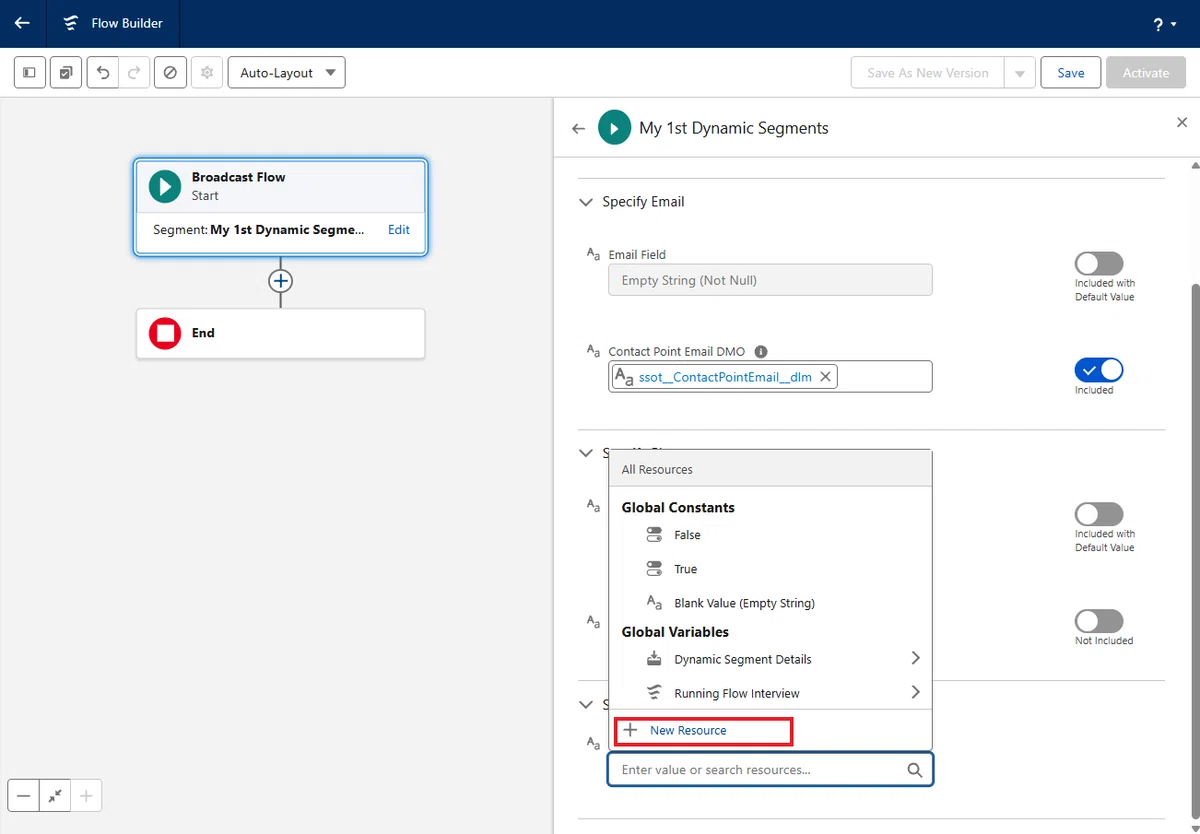Open the Help question mark menu
1200x834 pixels.
[1165, 24]
